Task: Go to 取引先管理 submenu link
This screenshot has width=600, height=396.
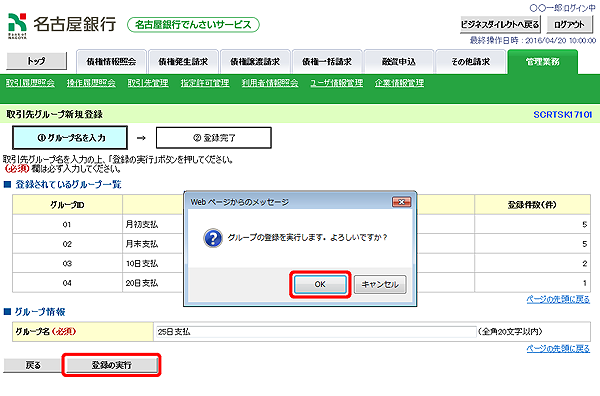Action: (148, 83)
